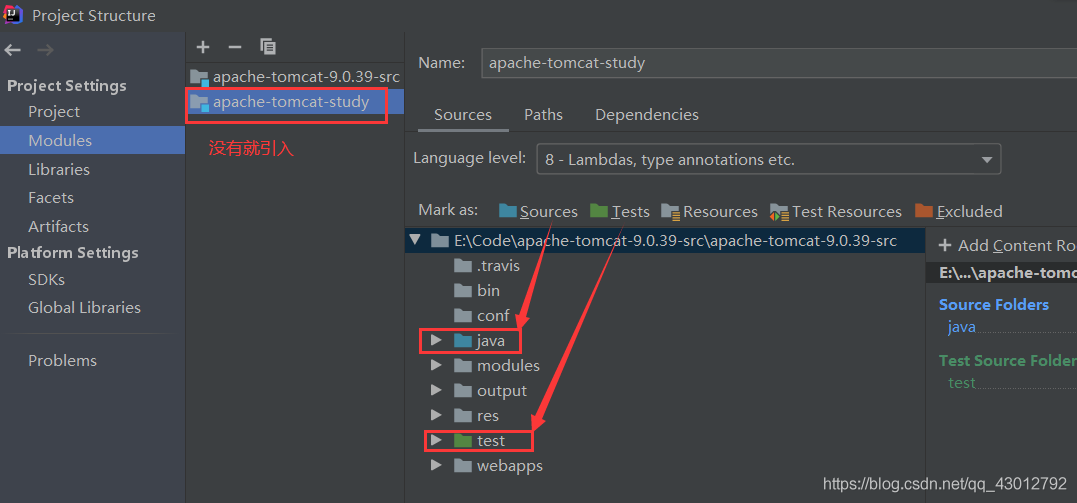
Task: Copy the selected module
Action: tap(268, 47)
